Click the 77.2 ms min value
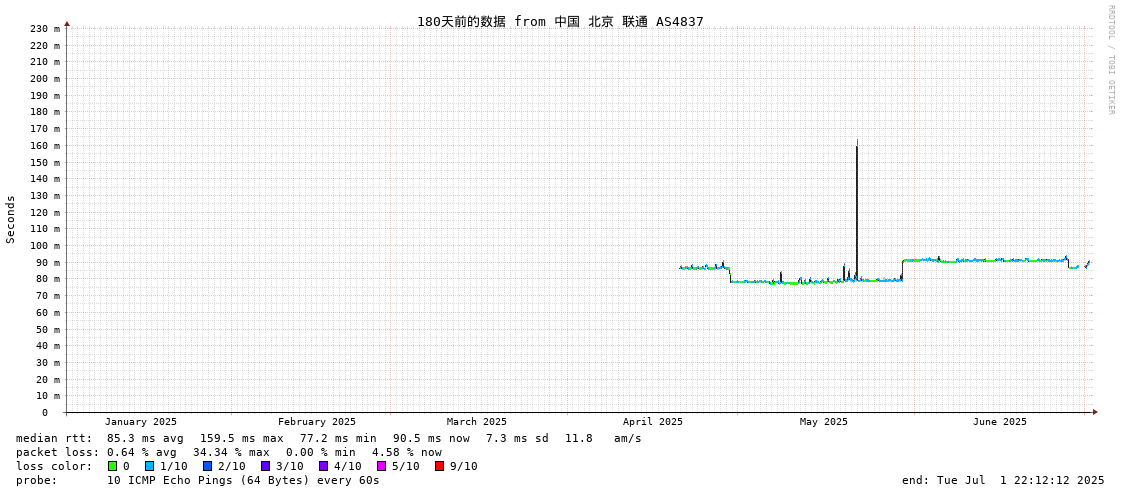This screenshot has height=494, width=1121. pos(338,438)
